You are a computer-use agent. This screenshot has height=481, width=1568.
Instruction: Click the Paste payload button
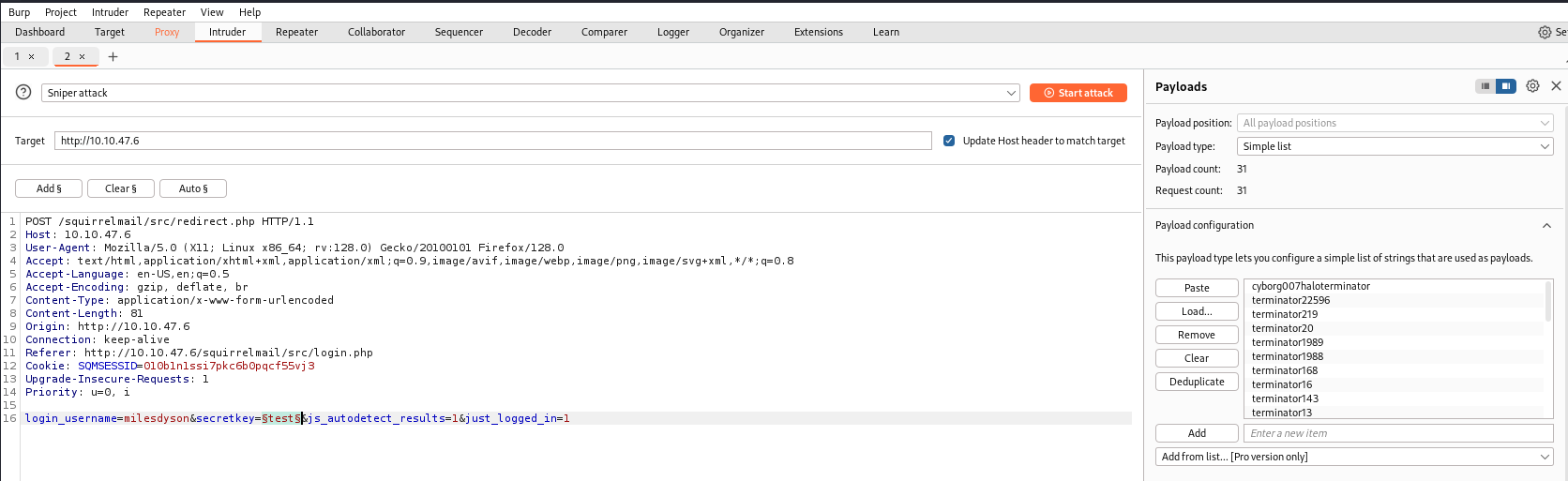click(x=1197, y=288)
